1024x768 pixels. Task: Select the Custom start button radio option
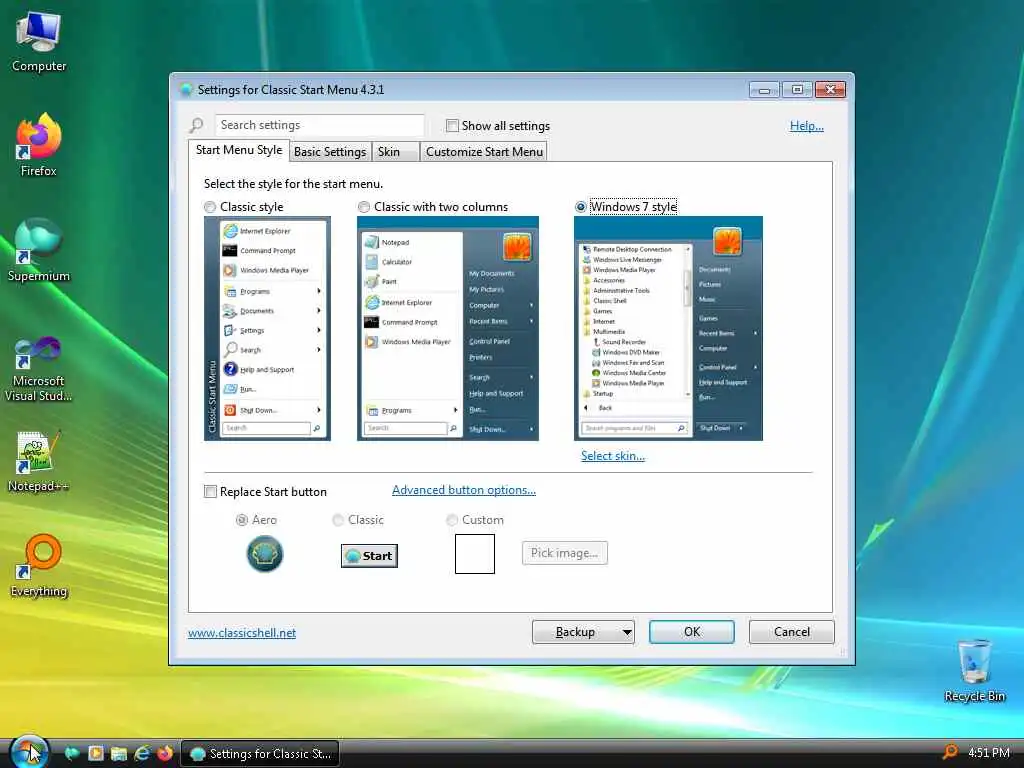452,520
